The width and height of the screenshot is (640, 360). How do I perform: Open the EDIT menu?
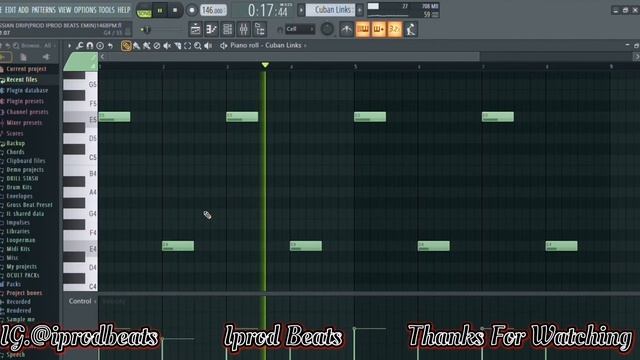pyautogui.click(x=10, y=10)
